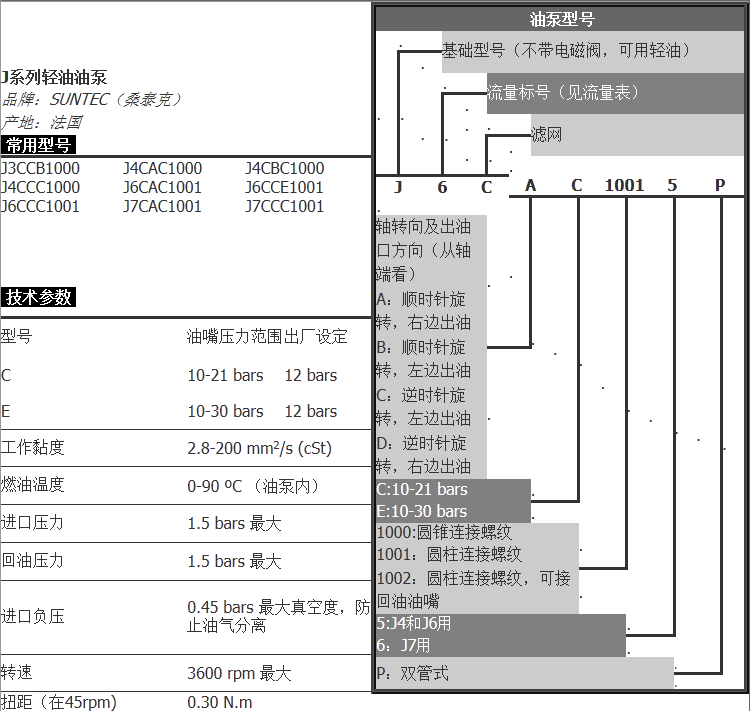Click the 10-21 bars value in row C
The height and width of the screenshot is (711, 750).
pyautogui.click(x=225, y=375)
